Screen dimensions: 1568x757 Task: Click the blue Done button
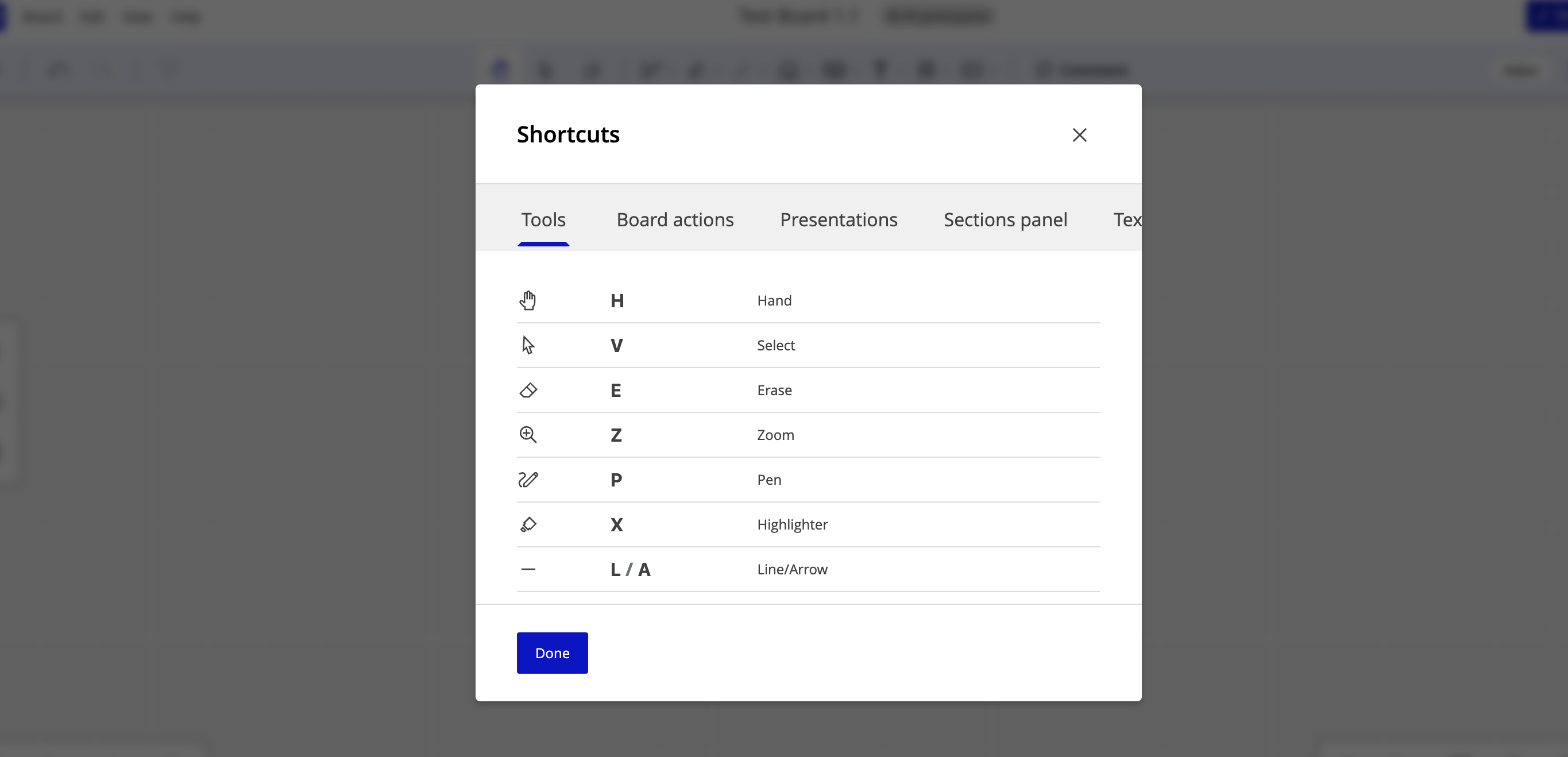pos(552,652)
